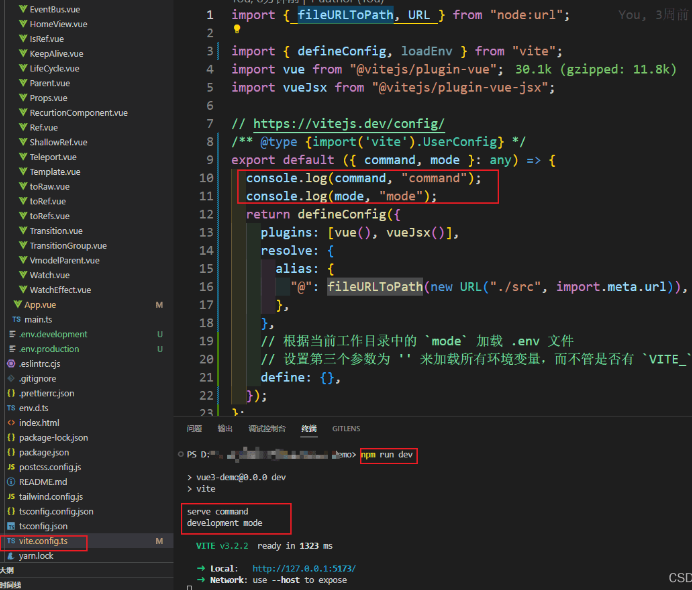692x590 pixels.
Task: Select Ref.vue in explorer
Action: pos(43,128)
